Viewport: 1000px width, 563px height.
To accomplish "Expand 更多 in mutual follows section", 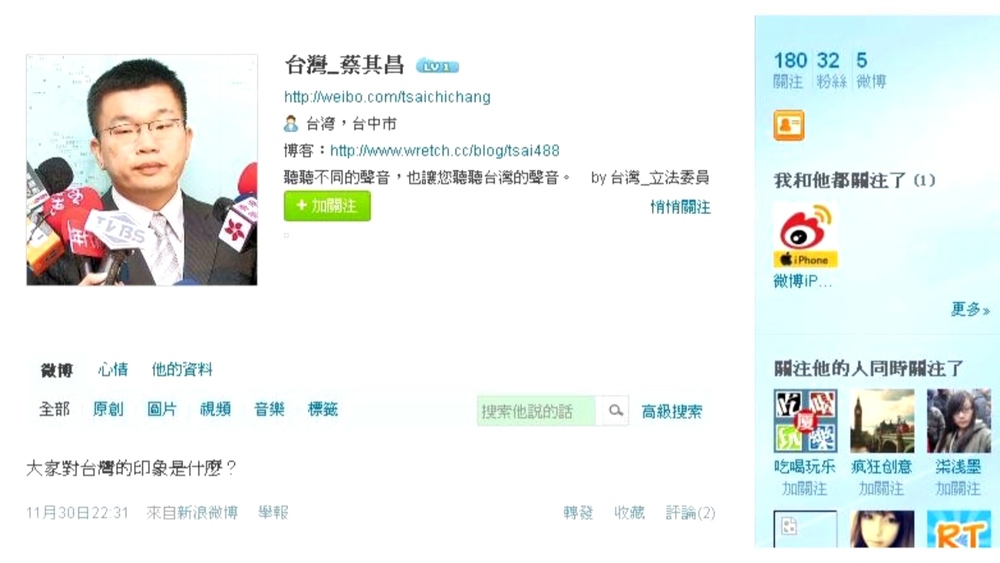I will point(969,309).
